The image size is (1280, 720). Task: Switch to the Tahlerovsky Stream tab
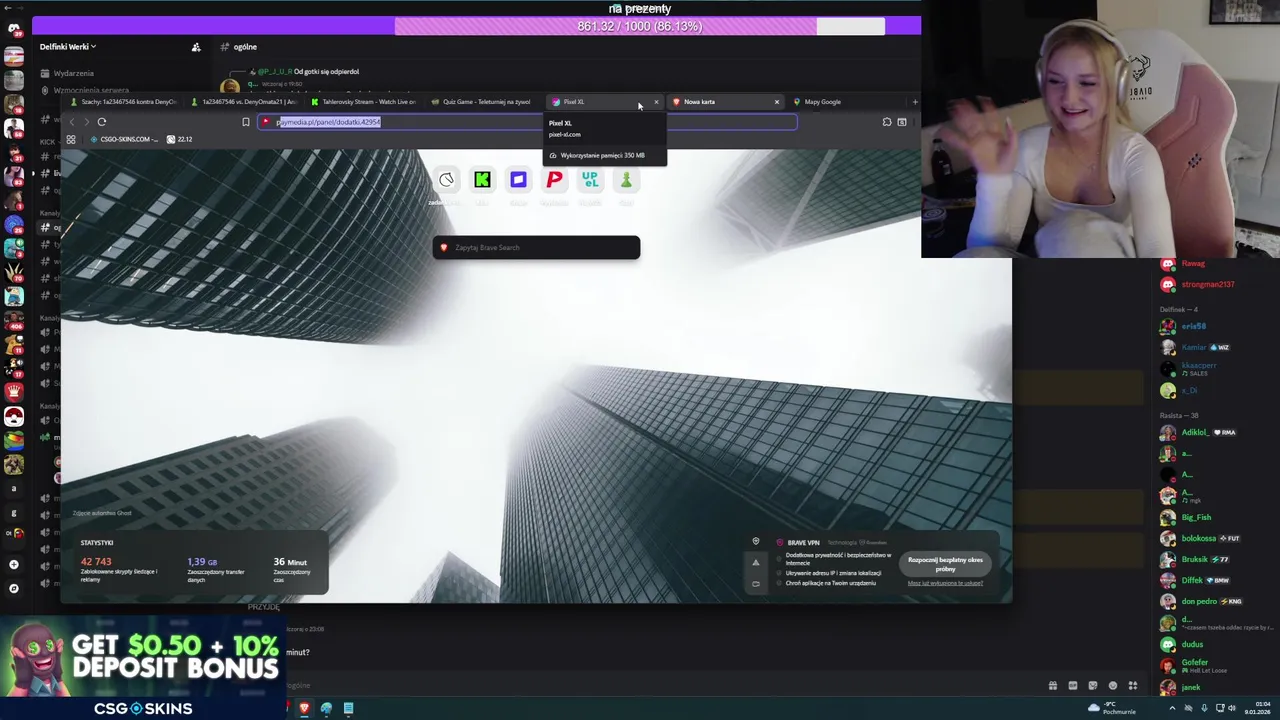coord(366,102)
